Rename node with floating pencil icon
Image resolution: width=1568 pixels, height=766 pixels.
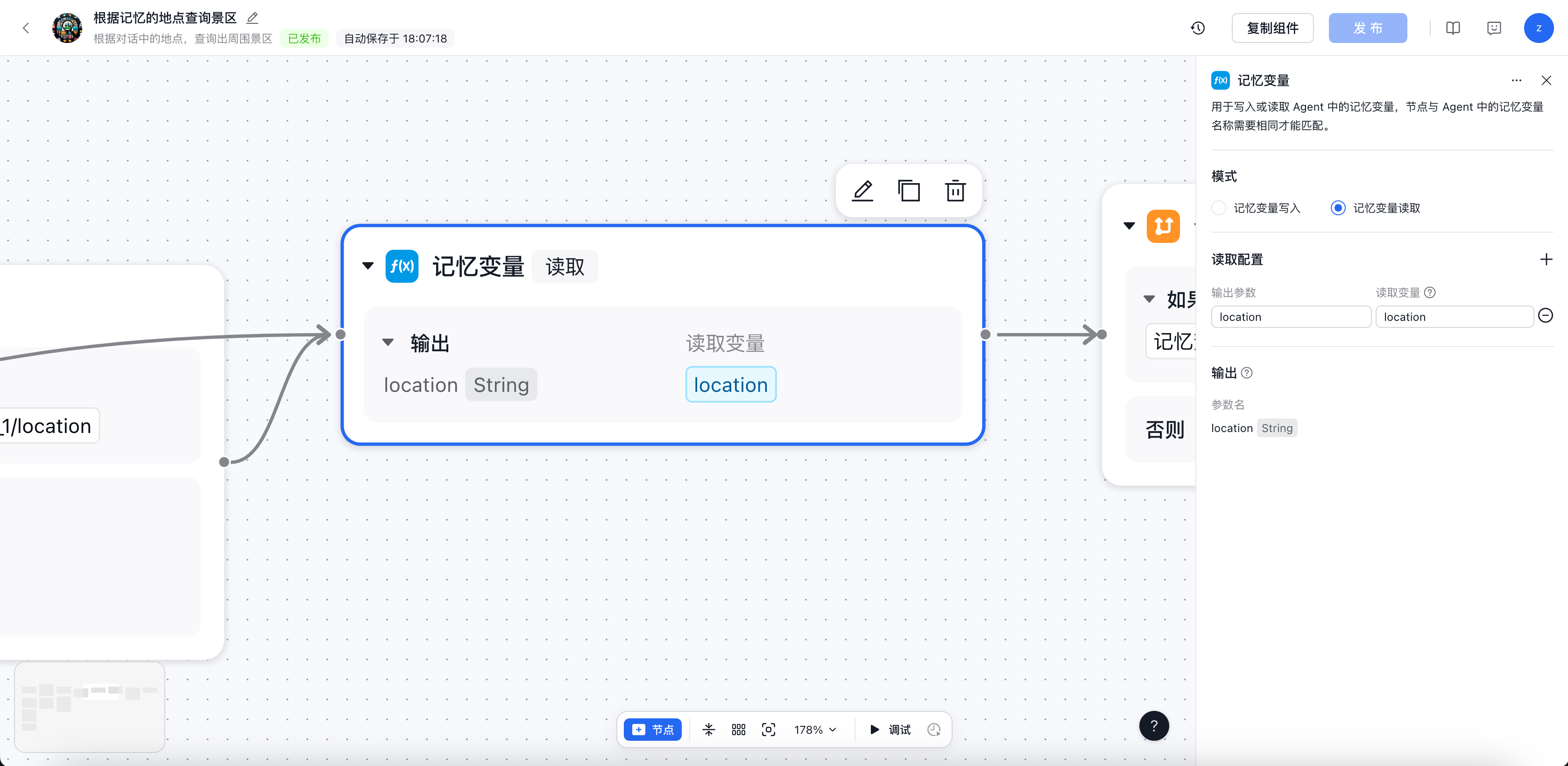pyautogui.click(x=862, y=191)
